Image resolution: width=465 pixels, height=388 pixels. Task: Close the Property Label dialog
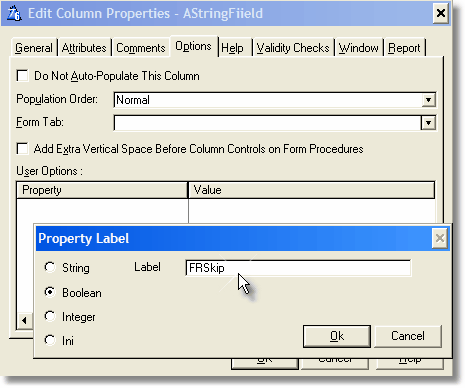[x=440, y=238]
